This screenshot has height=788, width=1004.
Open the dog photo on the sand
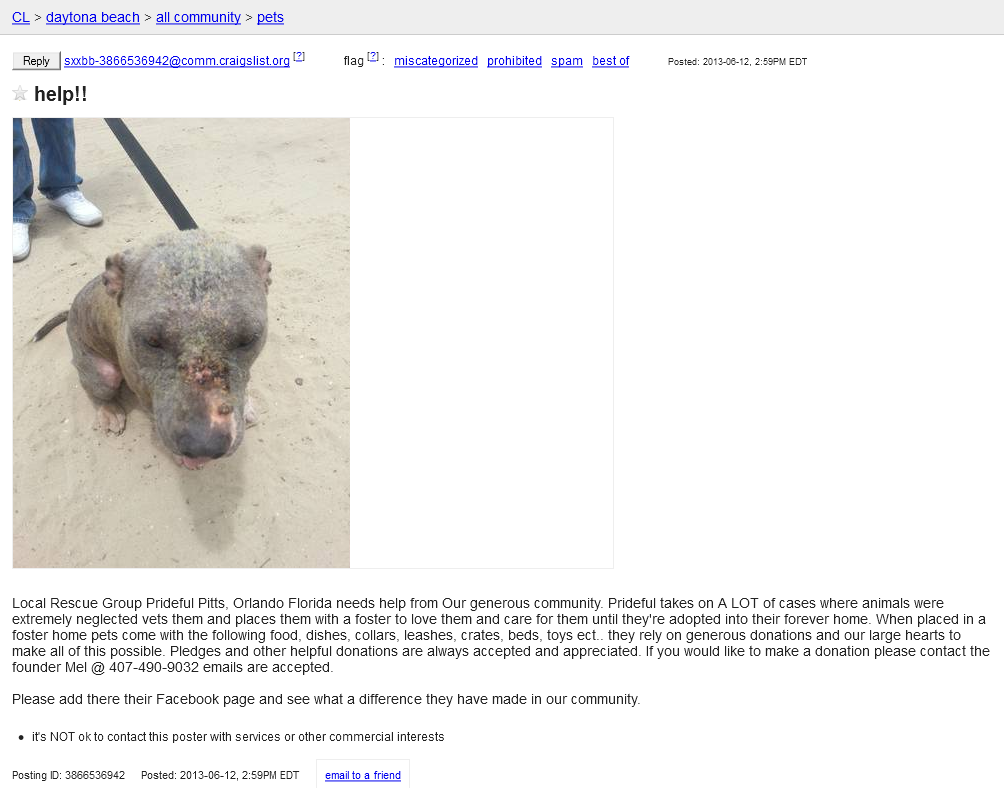click(x=181, y=342)
